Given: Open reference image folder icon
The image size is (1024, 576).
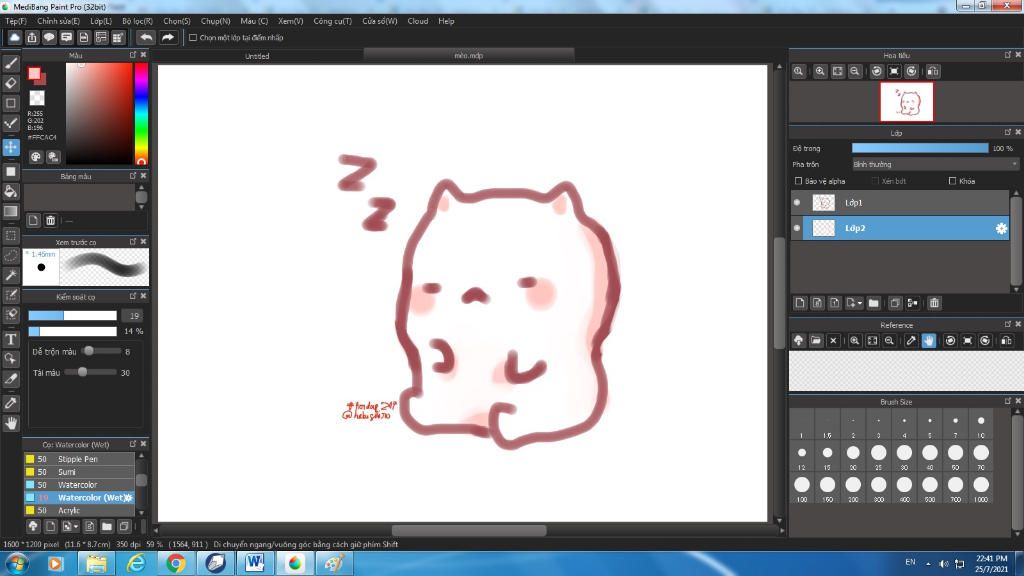Looking at the screenshot, I should click(x=816, y=341).
